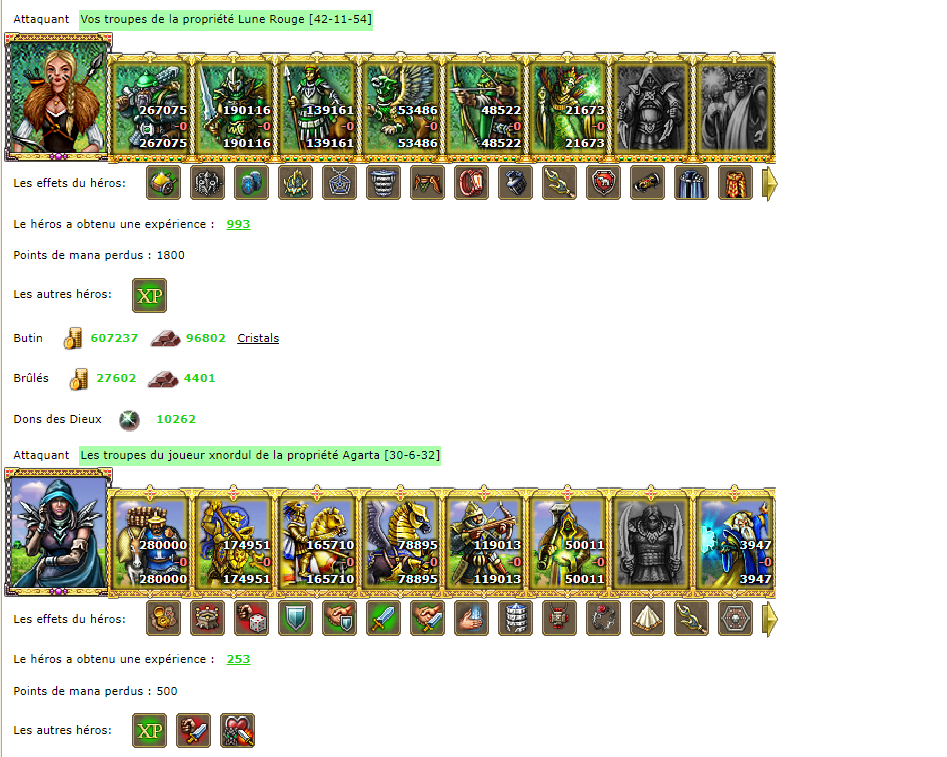Click the fist and sword hero icon
This screenshot has height=757, width=947.
tap(193, 730)
